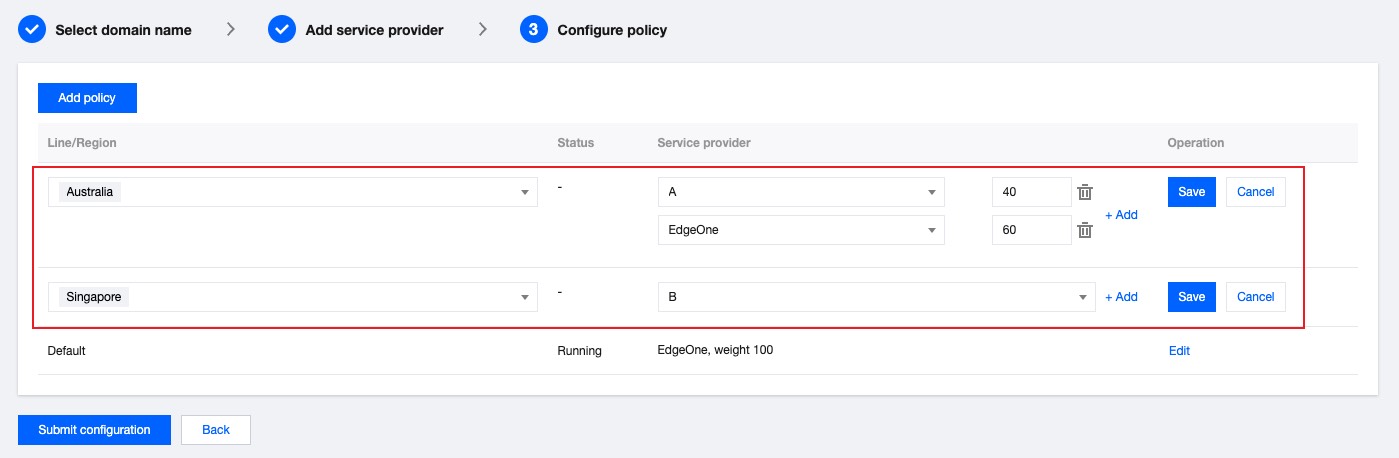Expand the Australia region dropdown

[525, 192]
